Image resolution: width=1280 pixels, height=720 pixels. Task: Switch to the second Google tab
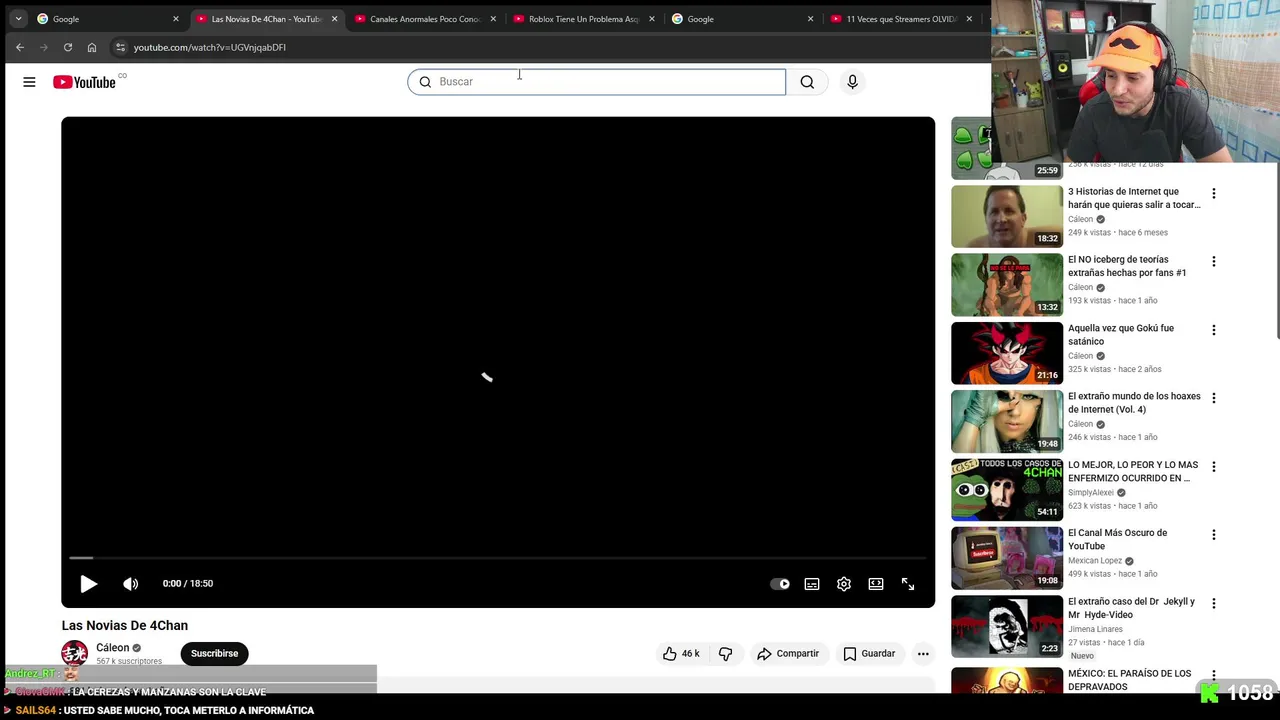coord(740,19)
